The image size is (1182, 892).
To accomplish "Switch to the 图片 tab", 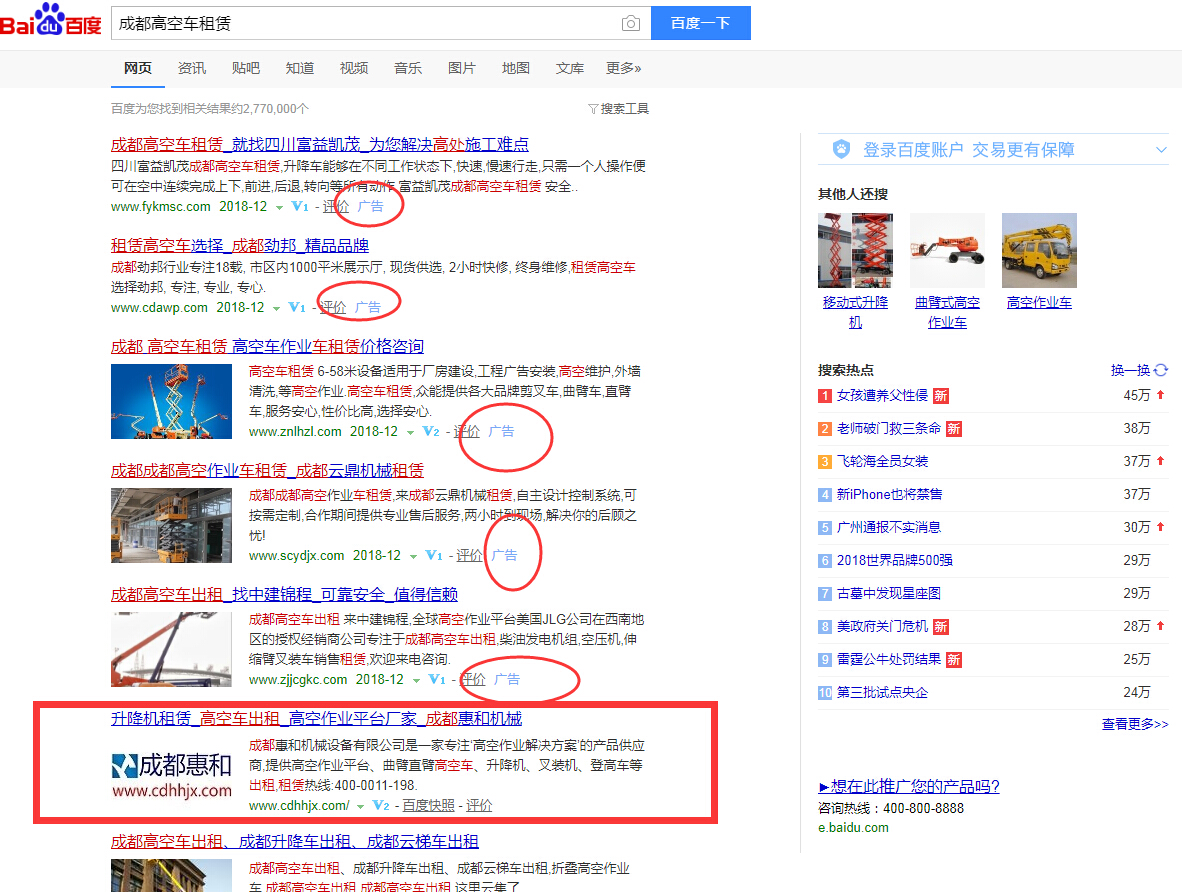I will tap(462, 69).
